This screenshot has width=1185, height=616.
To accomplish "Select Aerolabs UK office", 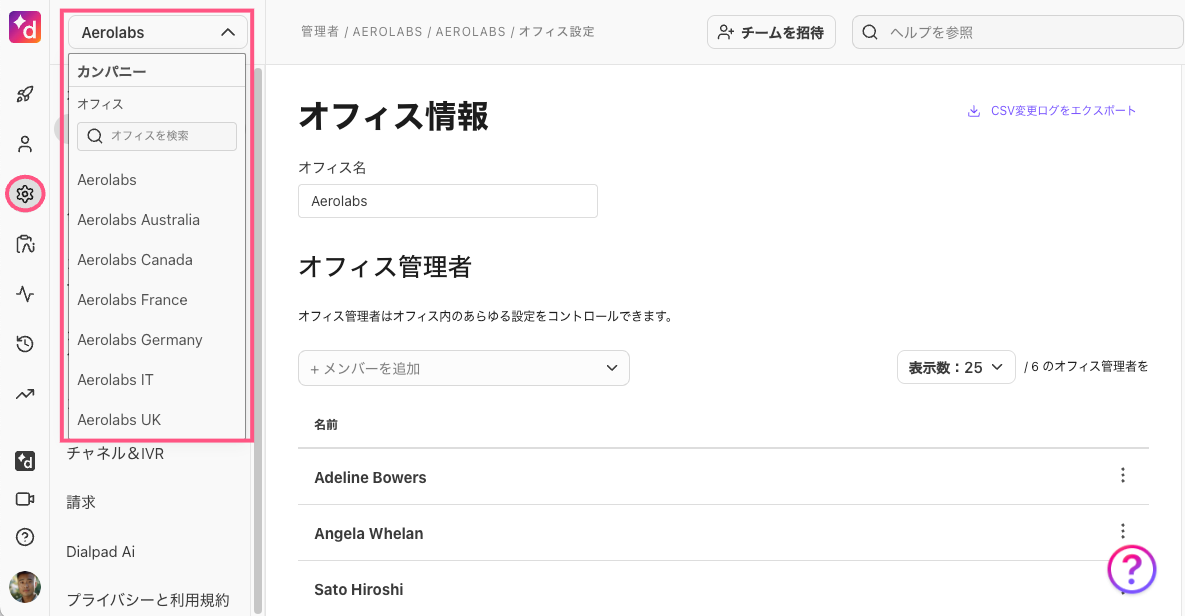I will (x=119, y=420).
